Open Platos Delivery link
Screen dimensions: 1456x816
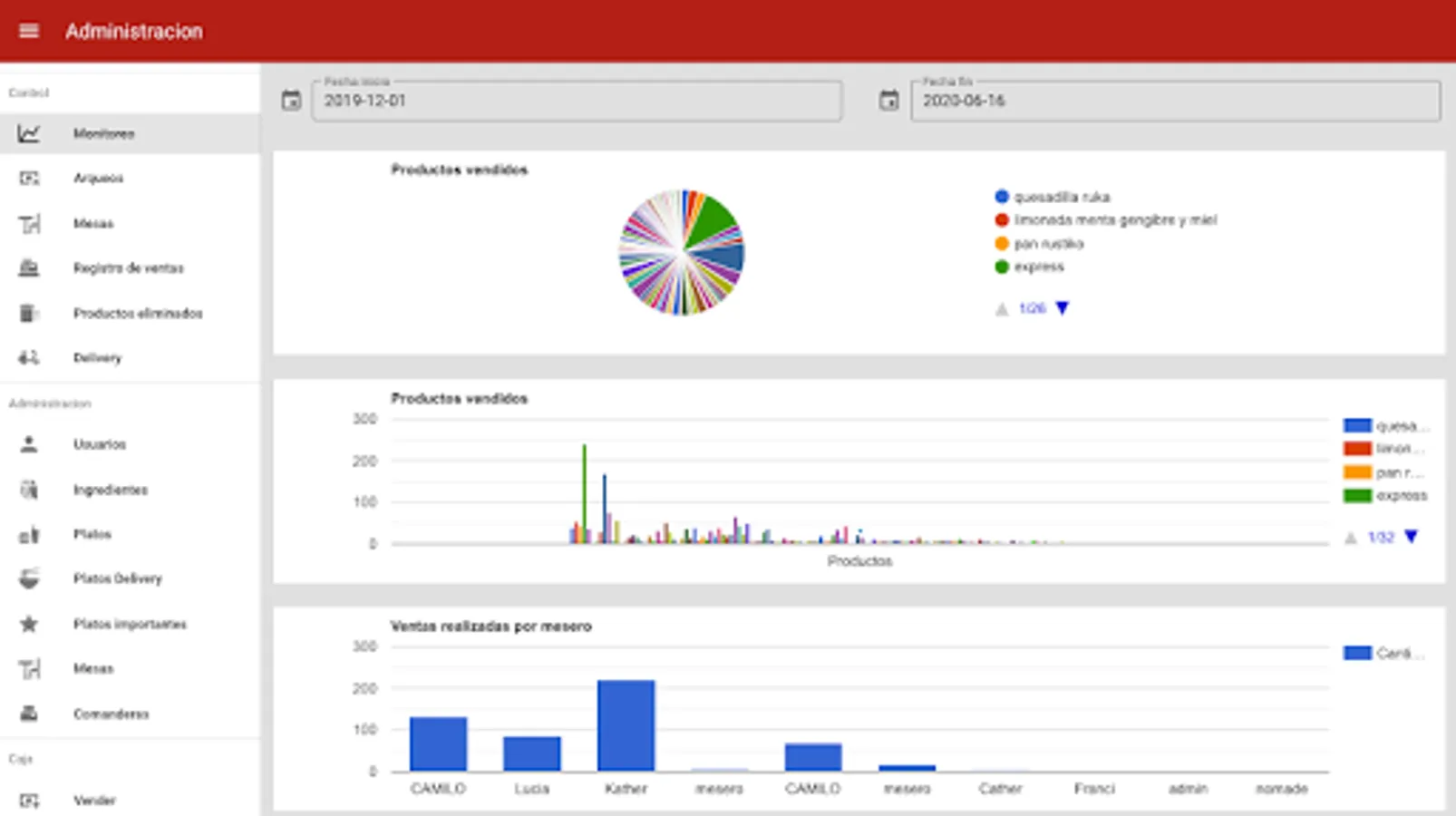(x=130, y=578)
